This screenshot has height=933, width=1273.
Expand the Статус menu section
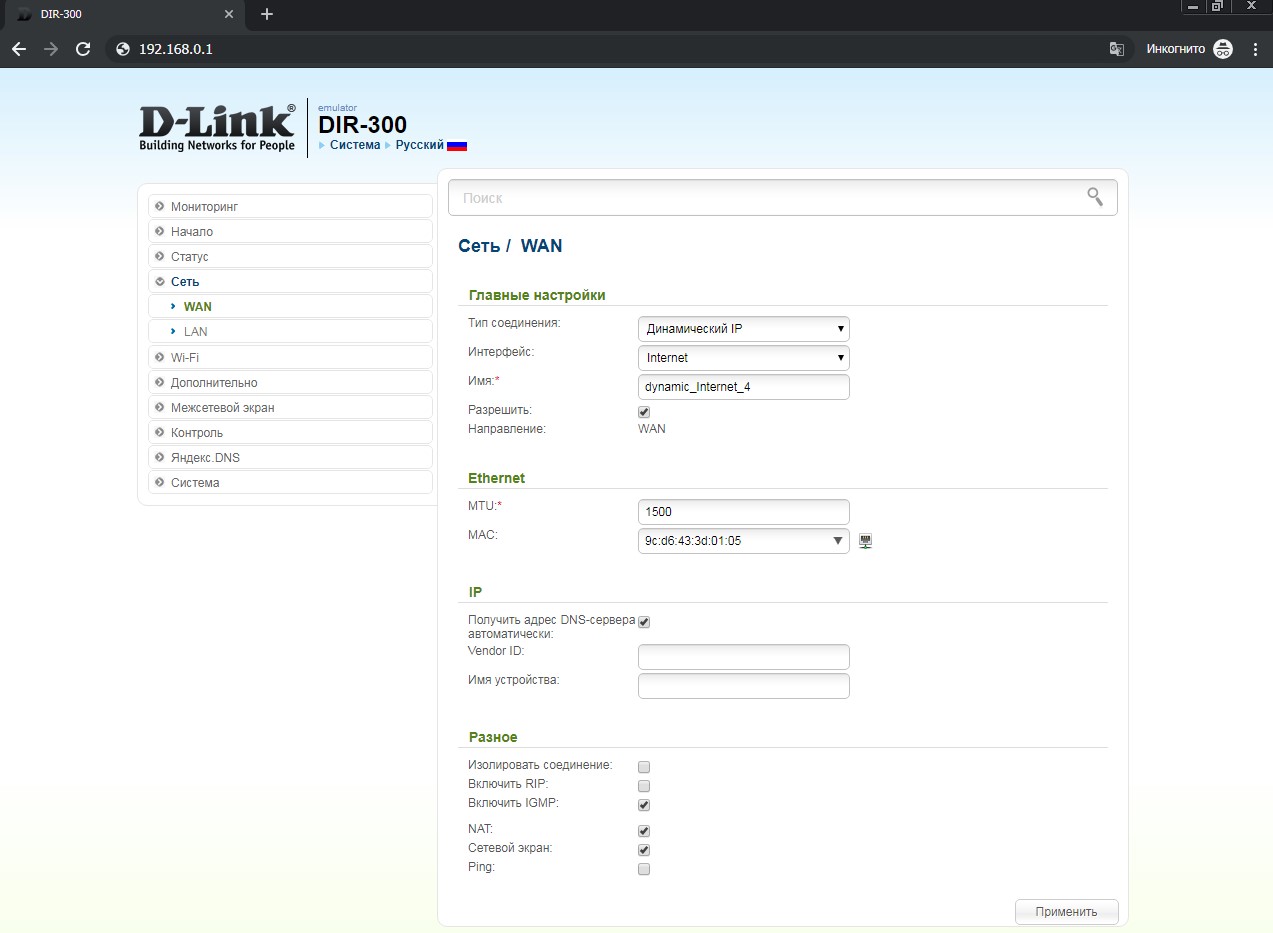tap(290, 256)
